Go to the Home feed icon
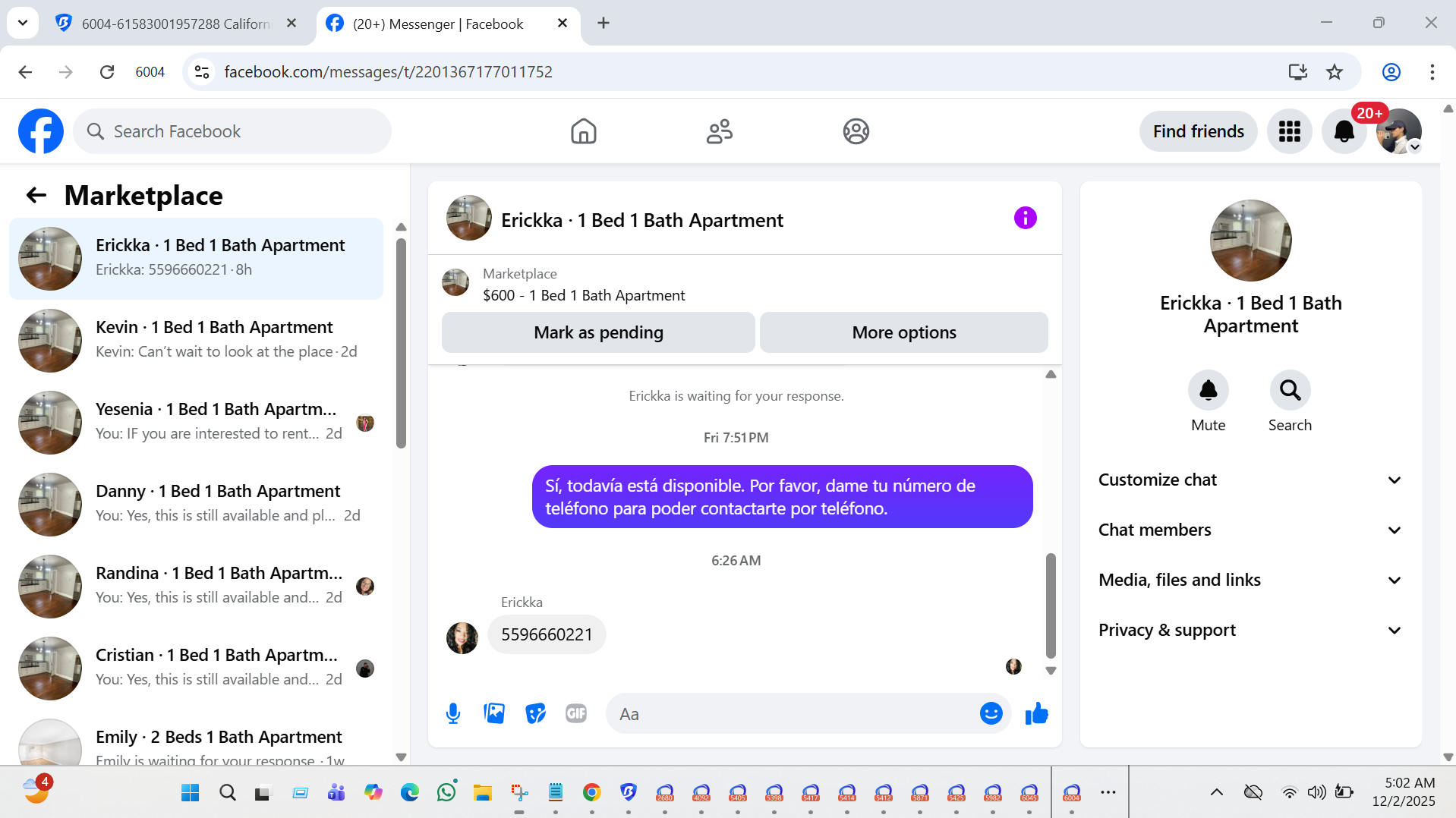Screen dimensions: 1456x818 (x=583, y=131)
